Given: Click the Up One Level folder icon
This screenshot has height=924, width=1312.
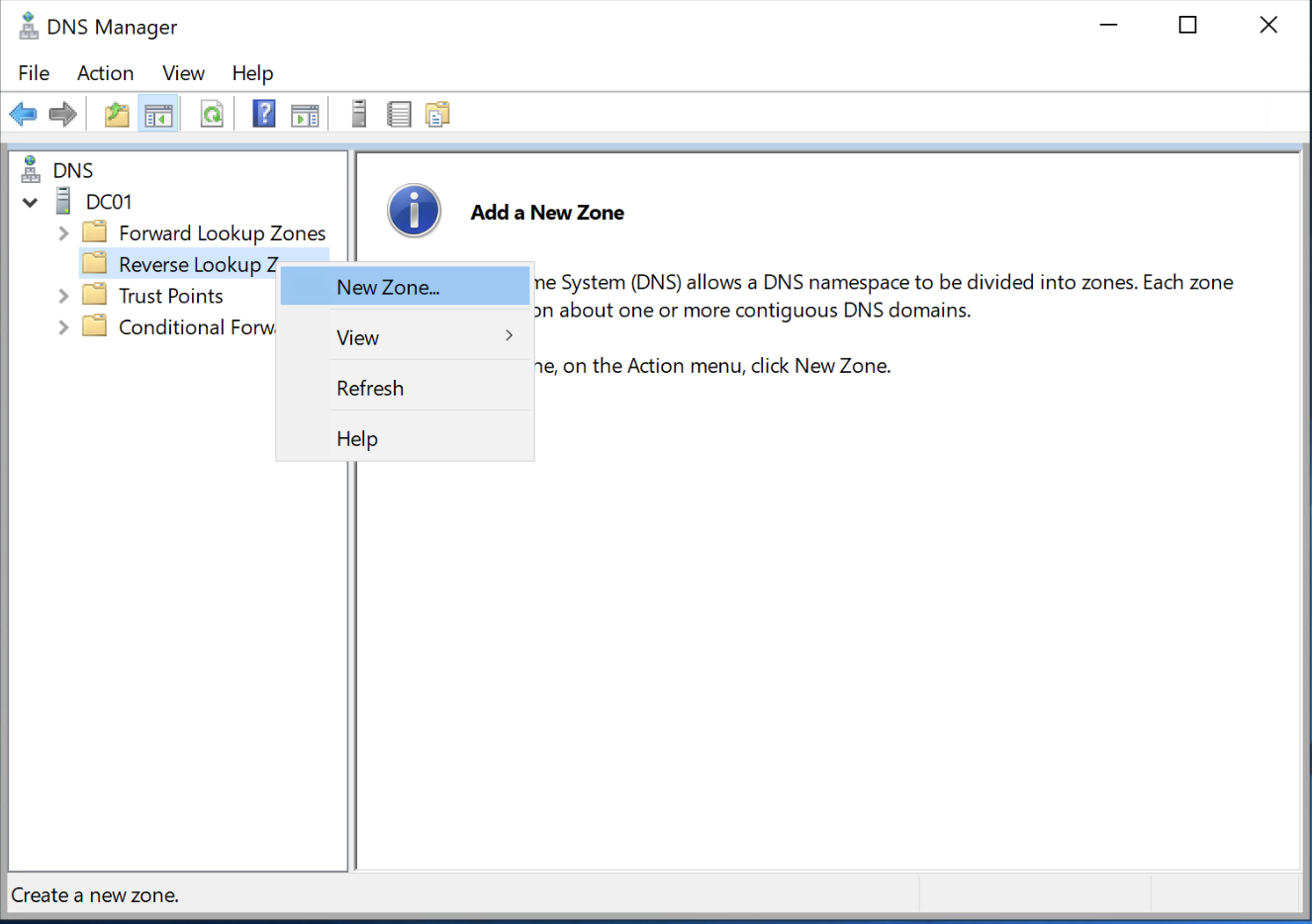Looking at the screenshot, I should (117, 115).
